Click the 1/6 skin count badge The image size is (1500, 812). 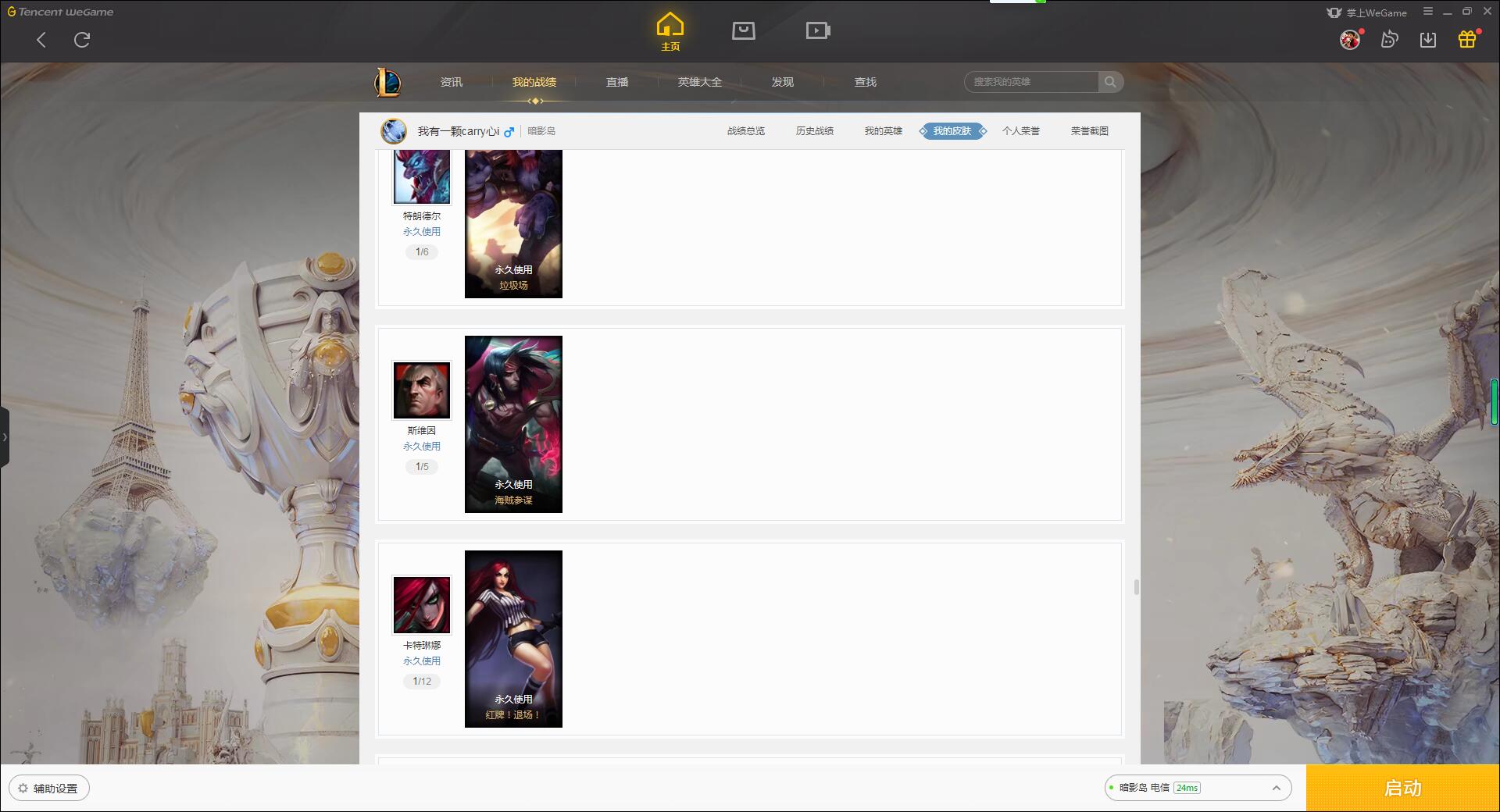(x=422, y=252)
